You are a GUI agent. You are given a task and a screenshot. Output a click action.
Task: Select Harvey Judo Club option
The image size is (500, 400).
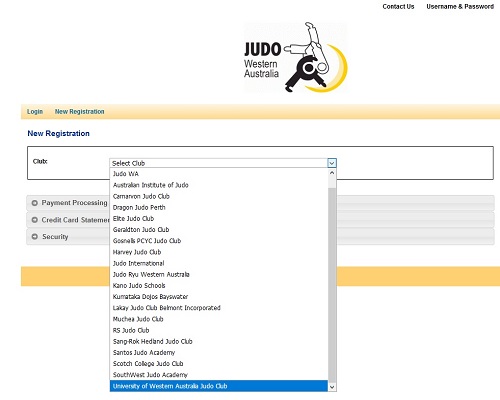219,252
